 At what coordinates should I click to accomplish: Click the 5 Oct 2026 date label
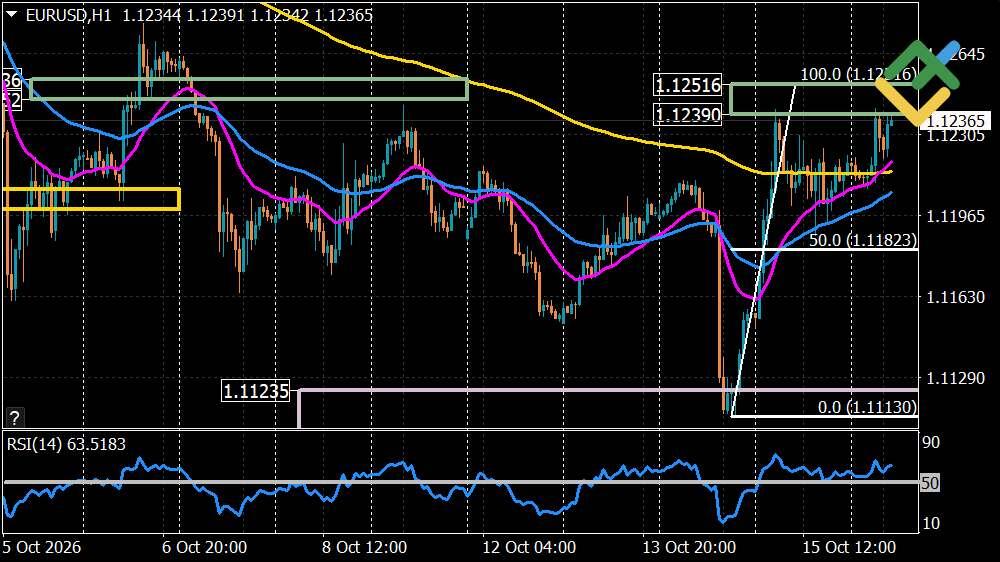[41, 547]
